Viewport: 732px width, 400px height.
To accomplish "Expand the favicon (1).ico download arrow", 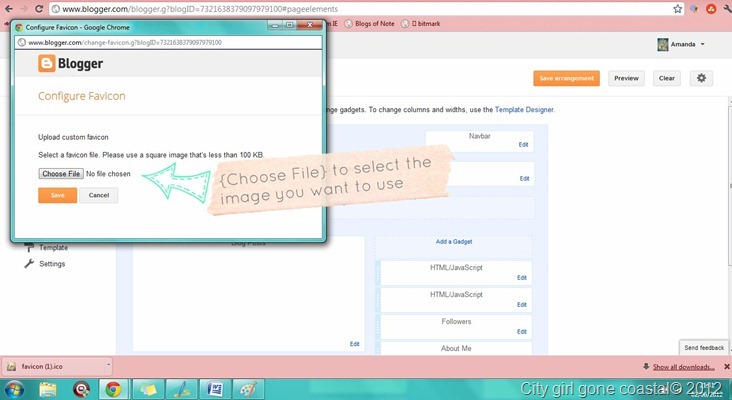I will (x=108, y=366).
